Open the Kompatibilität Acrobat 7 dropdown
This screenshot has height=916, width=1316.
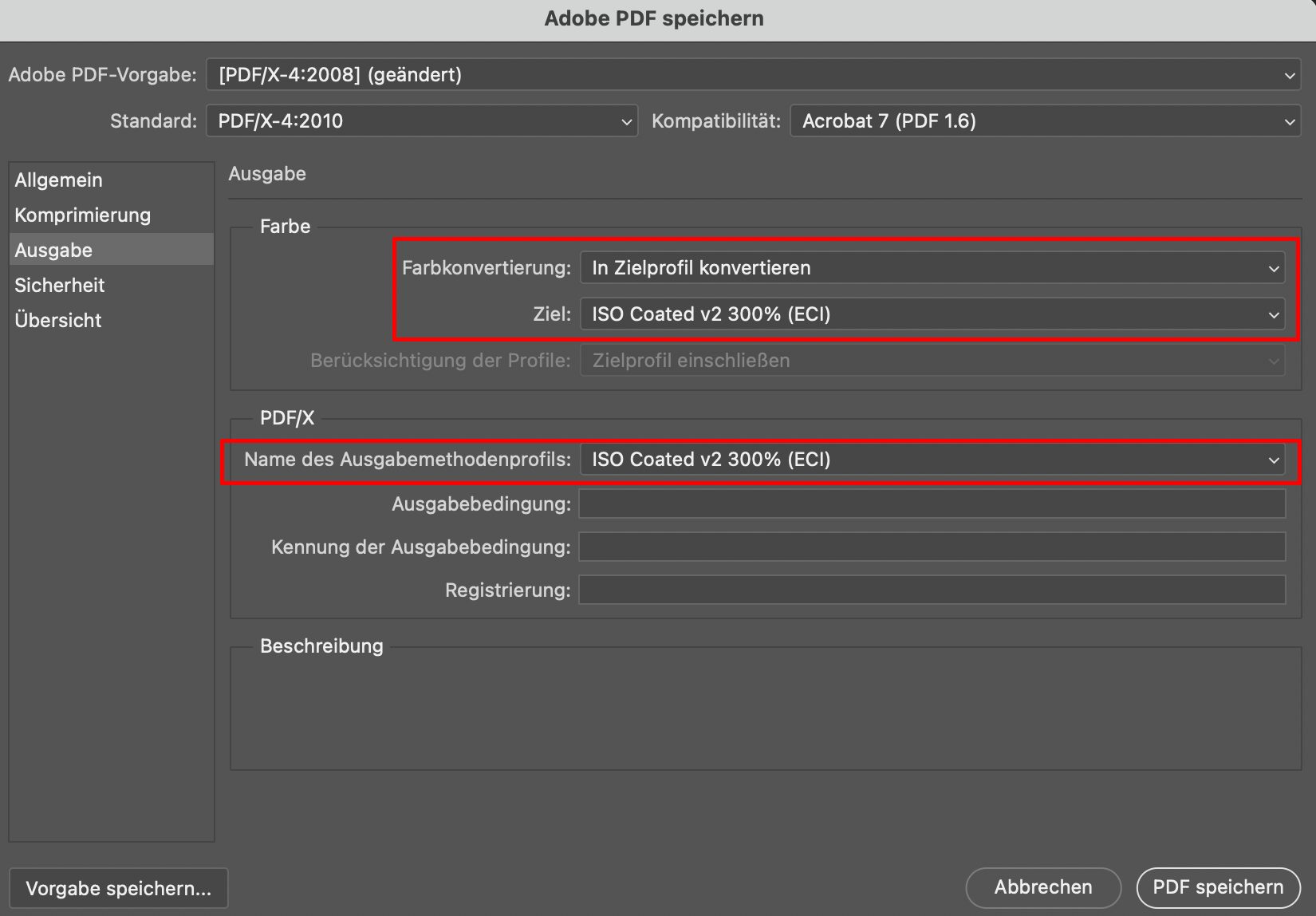point(1046,121)
